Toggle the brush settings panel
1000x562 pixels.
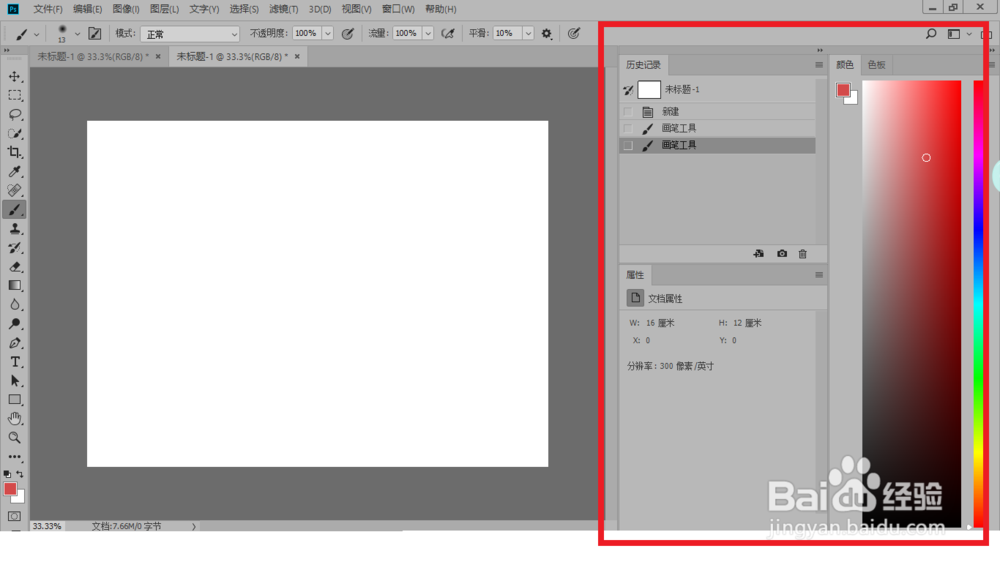point(94,33)
